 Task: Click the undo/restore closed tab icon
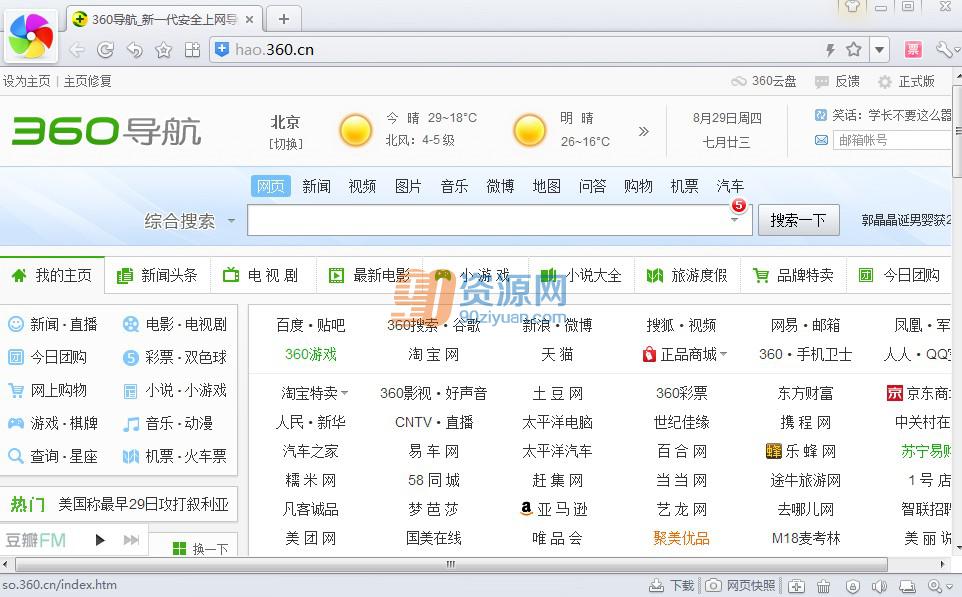(134, 50)
